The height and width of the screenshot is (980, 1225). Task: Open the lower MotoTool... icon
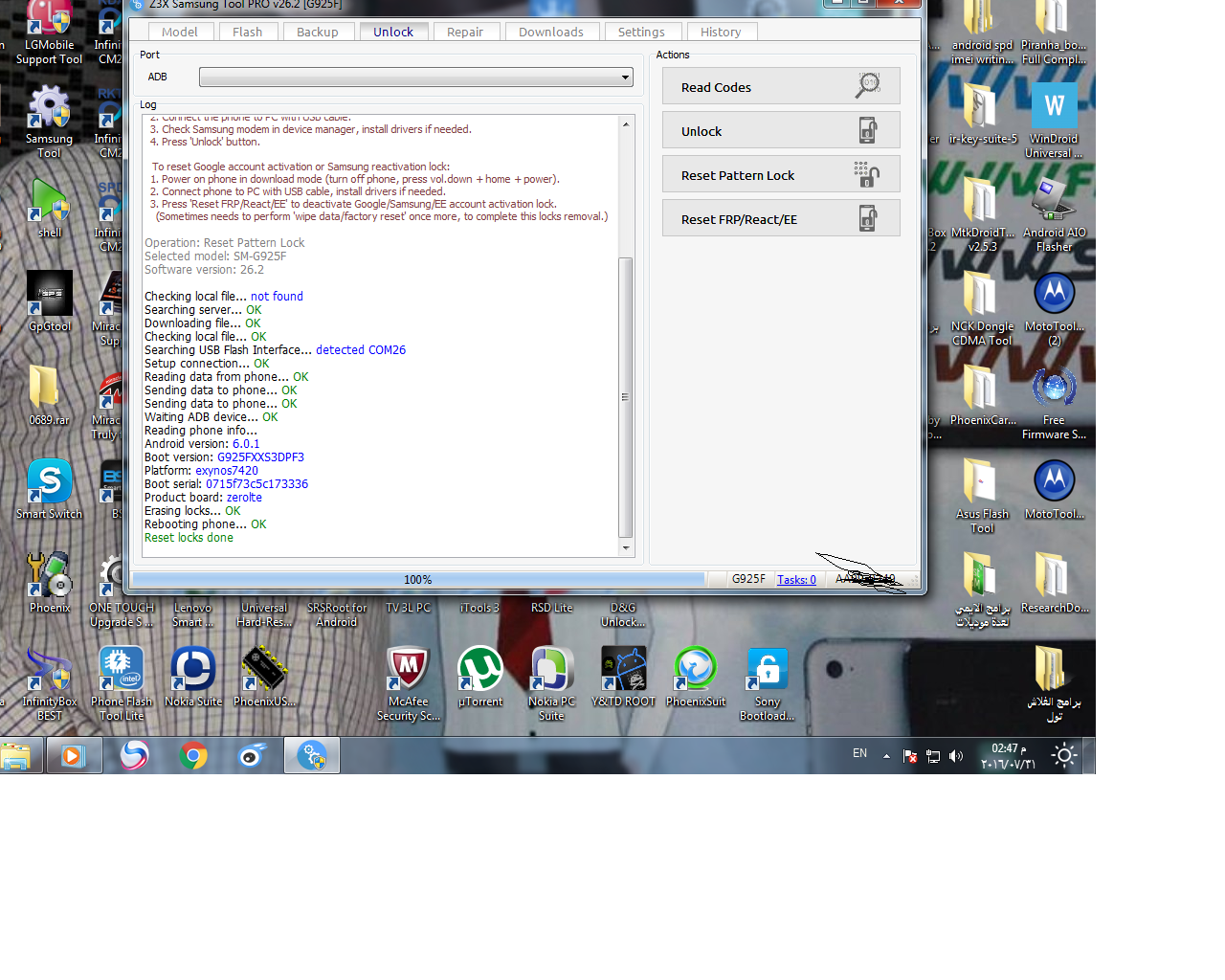[x=1055, y=489]
